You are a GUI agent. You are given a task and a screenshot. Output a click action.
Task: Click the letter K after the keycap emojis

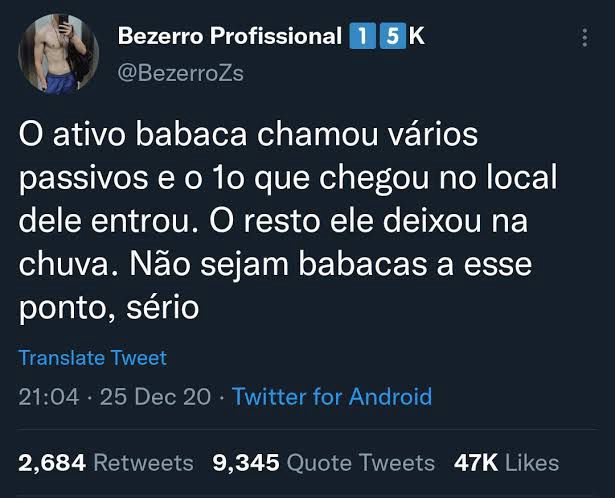pos(417,36)
